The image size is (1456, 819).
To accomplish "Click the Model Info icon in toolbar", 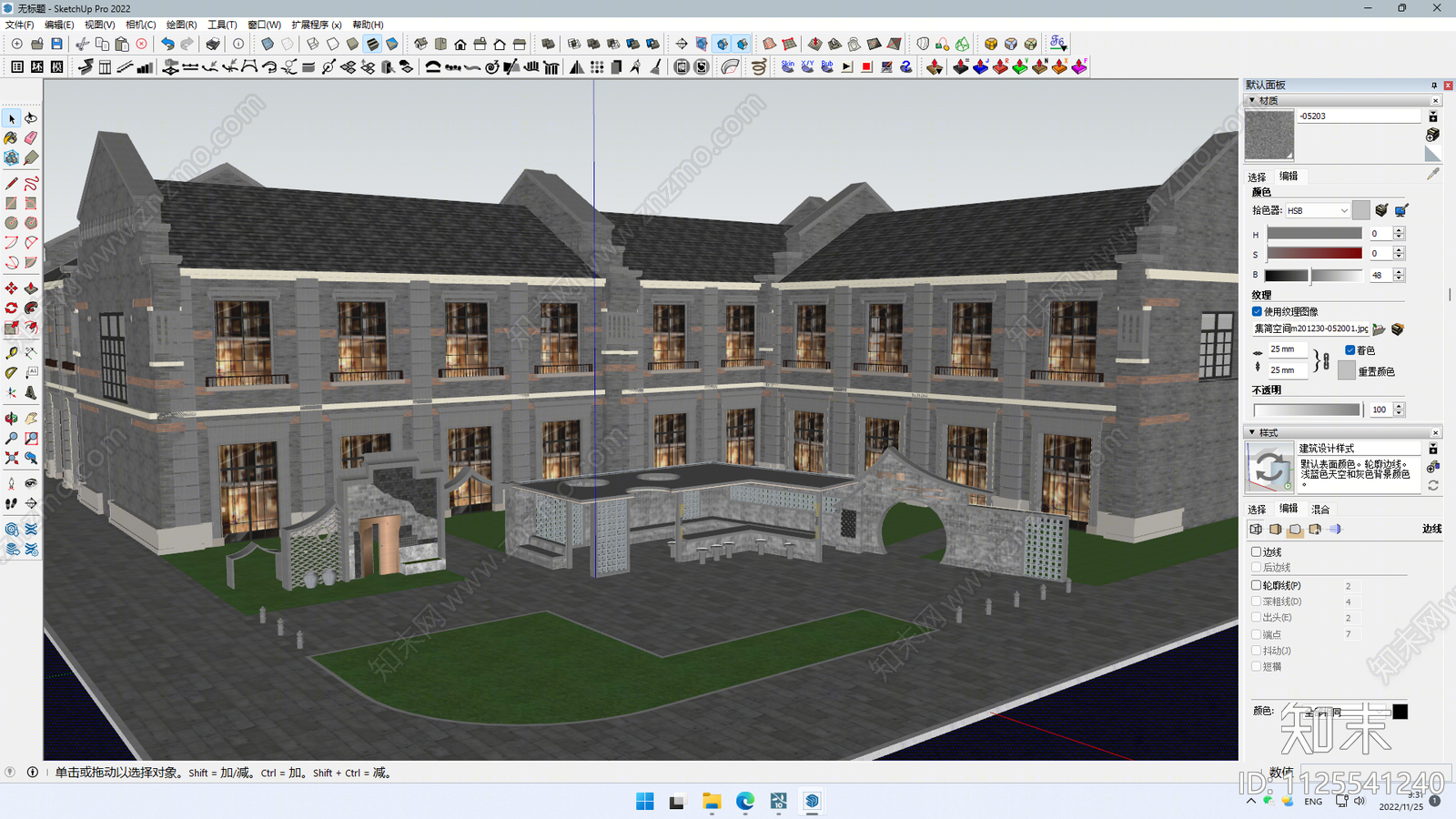I will pos(238,44).
